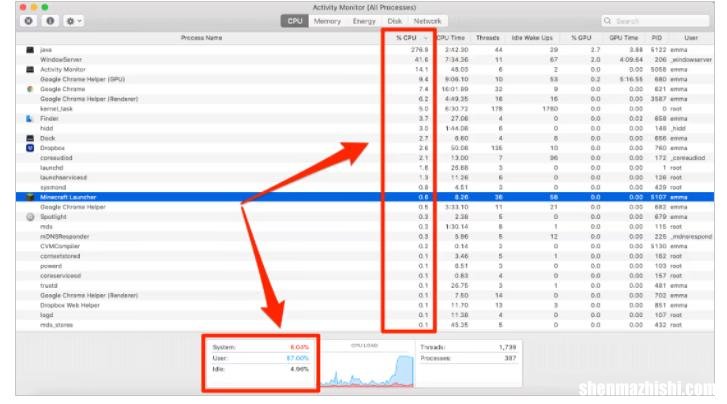Select the Finder process icon
This screenshot has width=727, height=404.
coord(30,119)
